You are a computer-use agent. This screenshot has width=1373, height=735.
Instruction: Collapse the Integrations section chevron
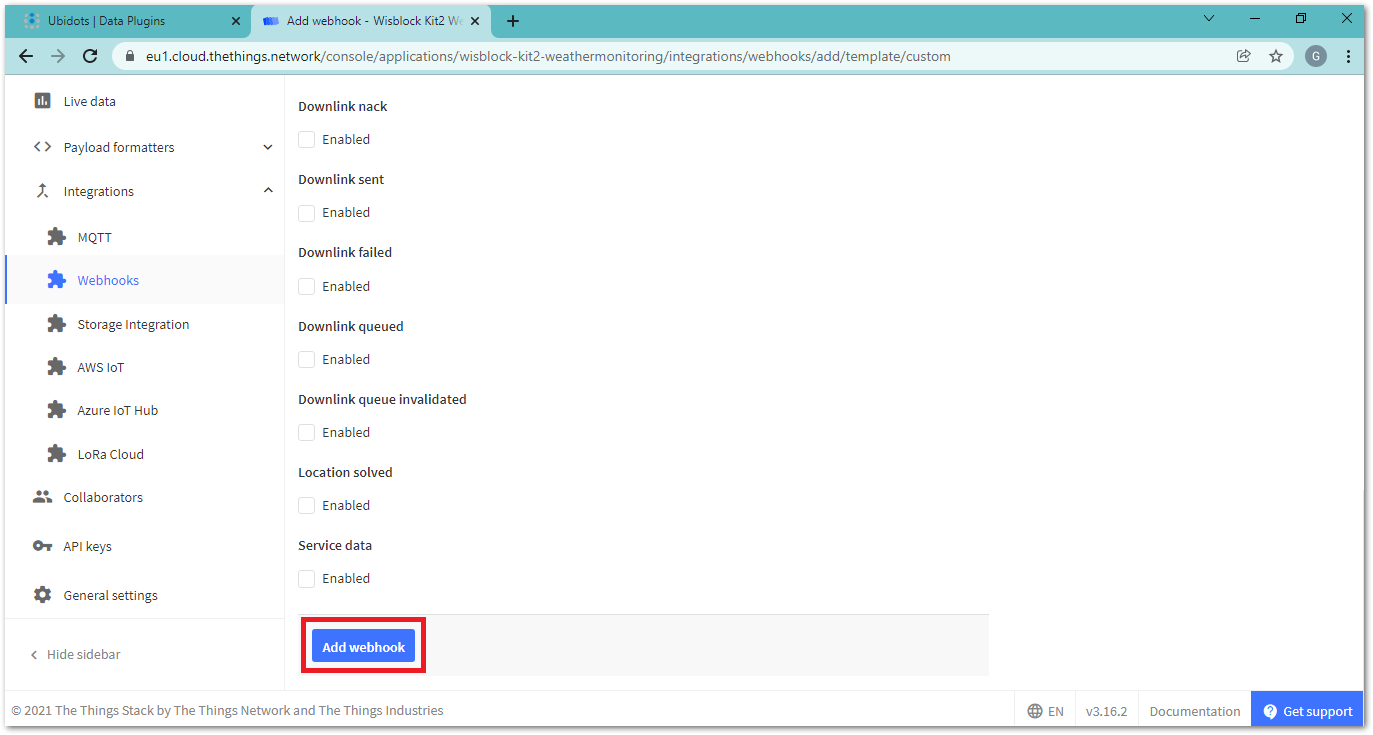click(268, 191)
